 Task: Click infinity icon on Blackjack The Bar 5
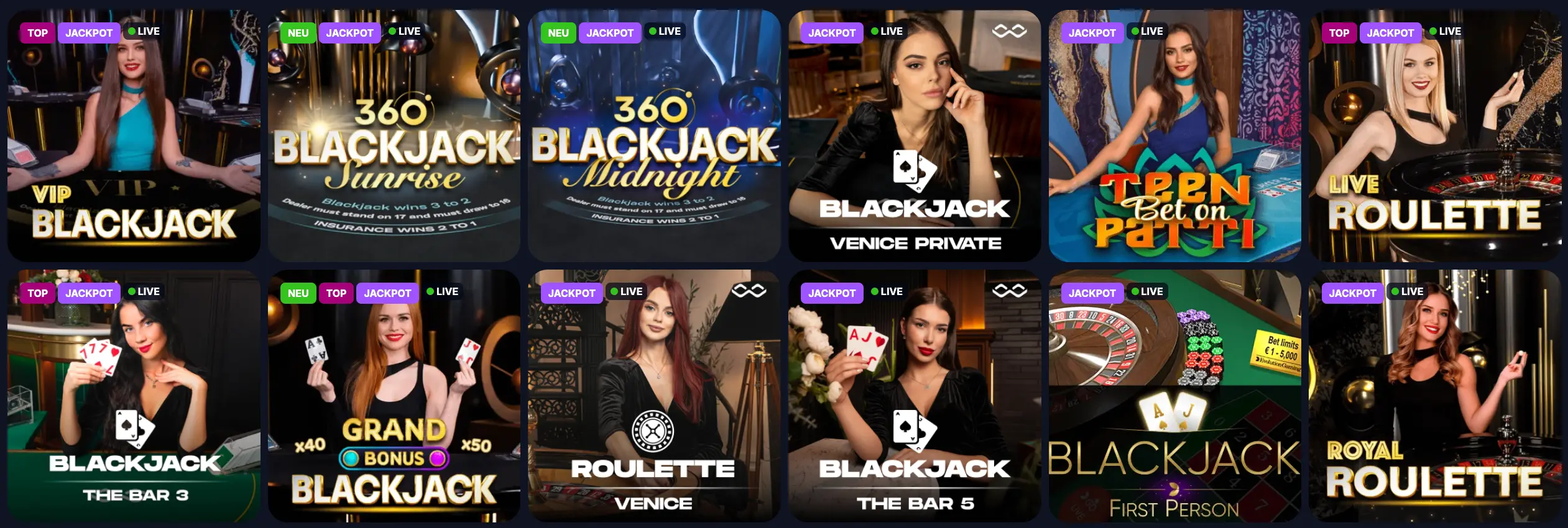click(x=1009, y=291)
